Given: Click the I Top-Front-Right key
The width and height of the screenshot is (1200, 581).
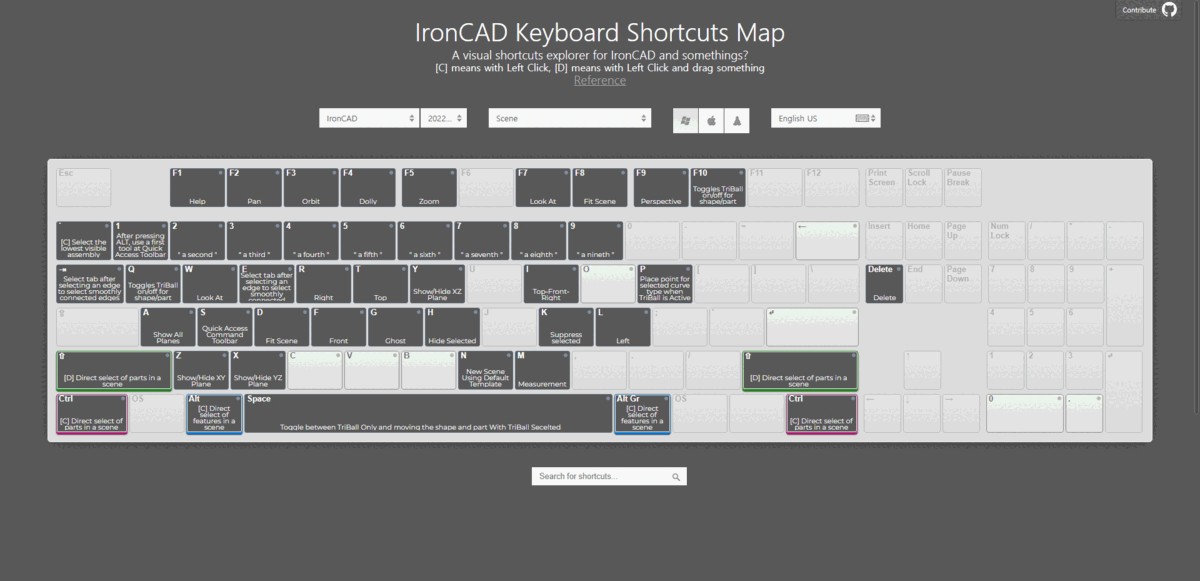Looking at the screenshot, I should tap(552, 284).
